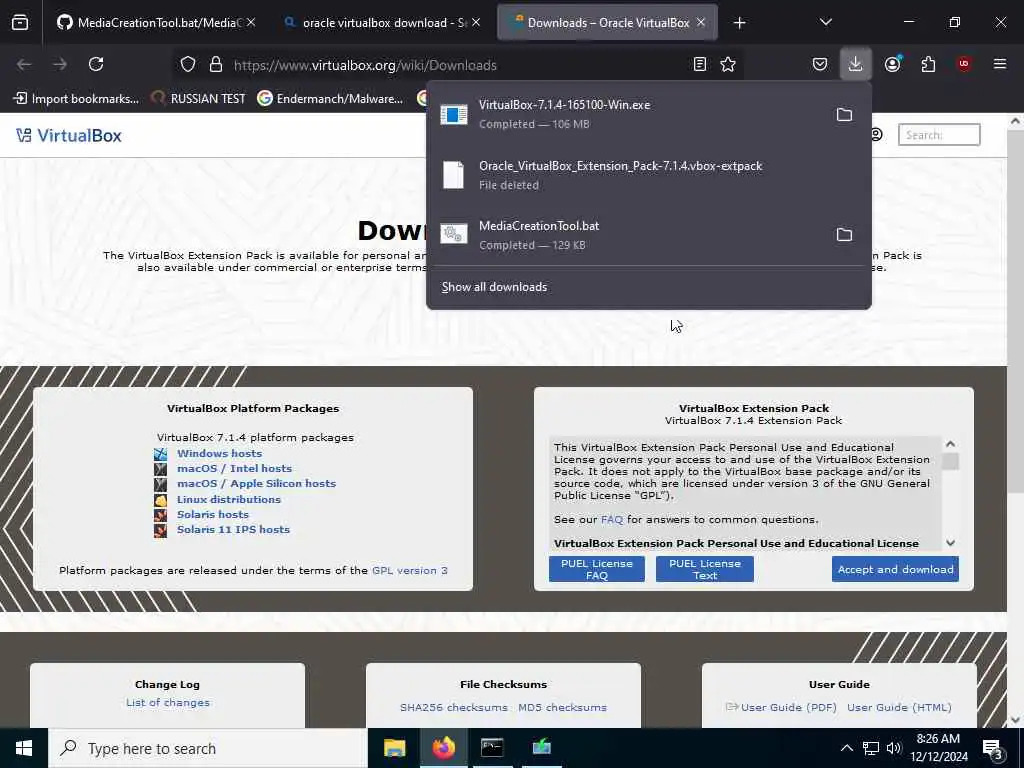
Task: Go back with the back arrow
Action: point(24,64)
